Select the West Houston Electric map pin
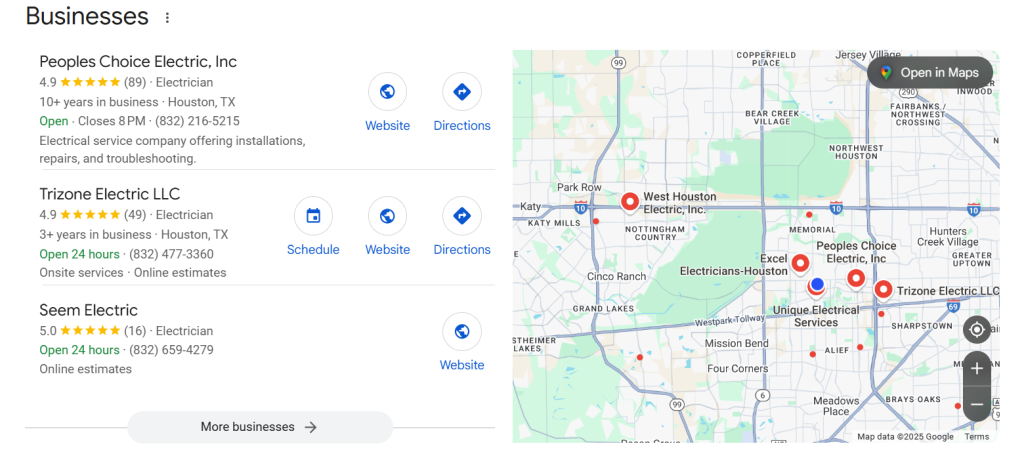The image size is (1024, 469). (x=630, y=202)
